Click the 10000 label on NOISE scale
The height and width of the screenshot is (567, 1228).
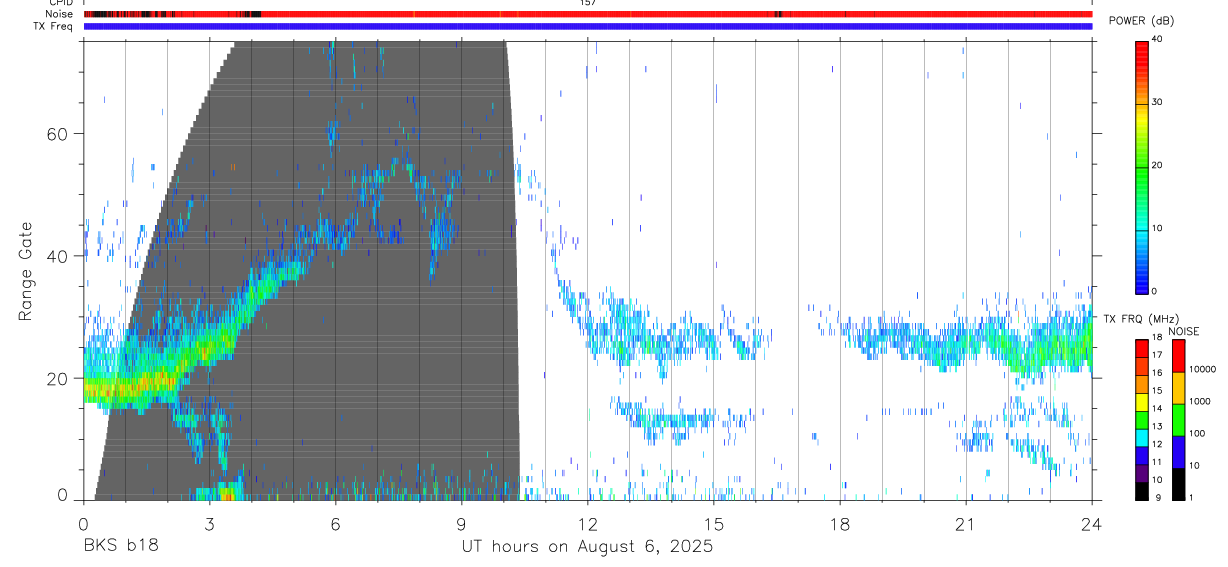click(x=1202, y=370)
